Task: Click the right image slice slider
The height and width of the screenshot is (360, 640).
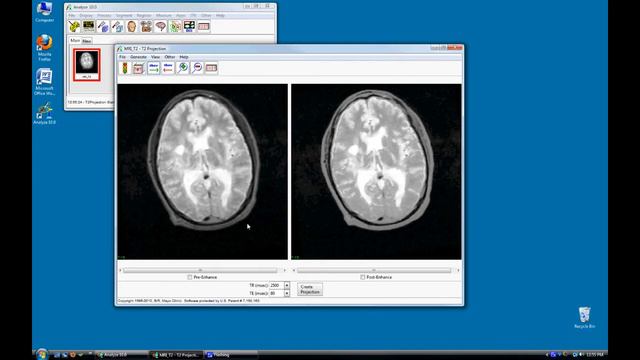Action: 374,270
